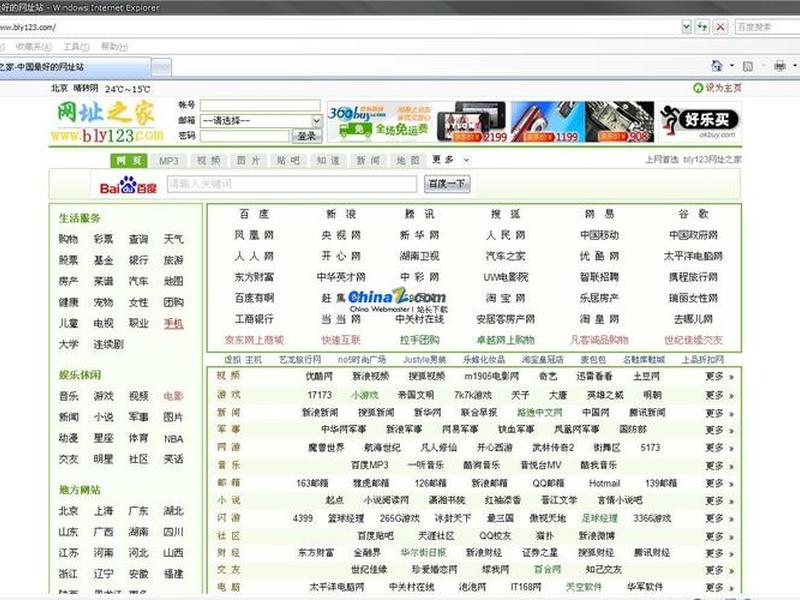
Task: Select the 地图 search tab
Action: pyautogui.click(x=408, y=161)
